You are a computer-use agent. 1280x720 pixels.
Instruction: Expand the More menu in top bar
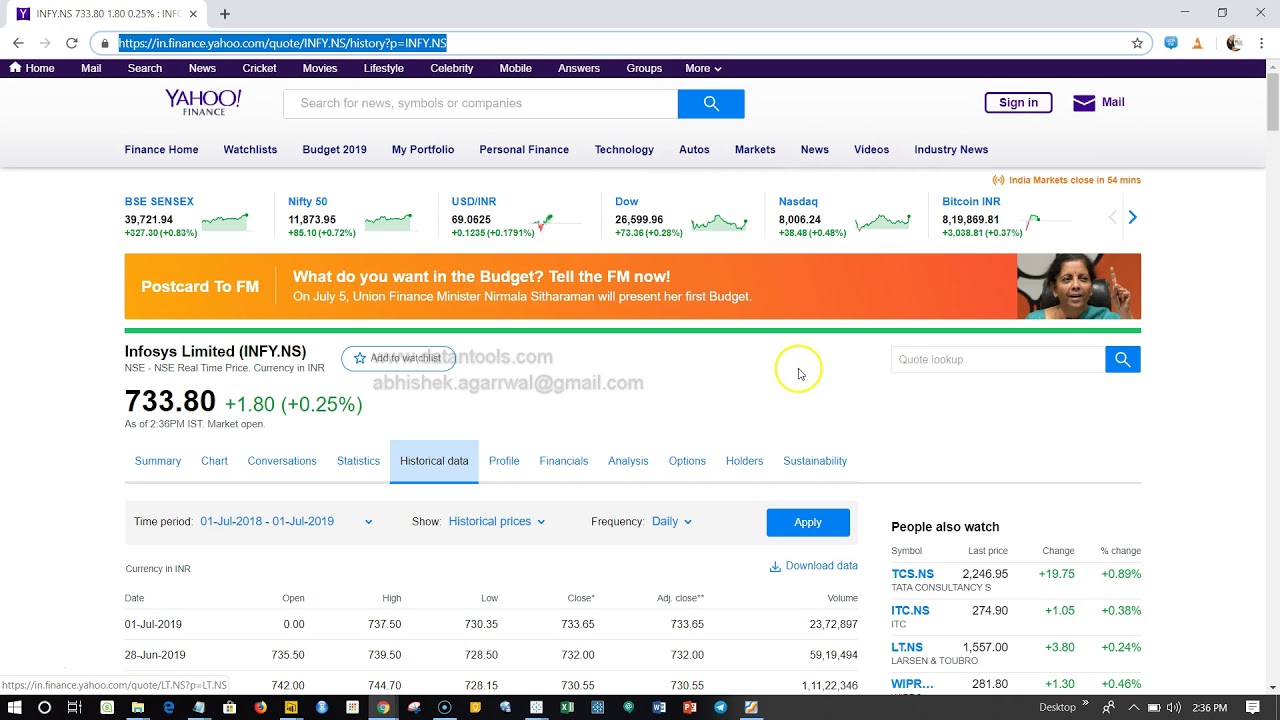[x=703, y=68]
